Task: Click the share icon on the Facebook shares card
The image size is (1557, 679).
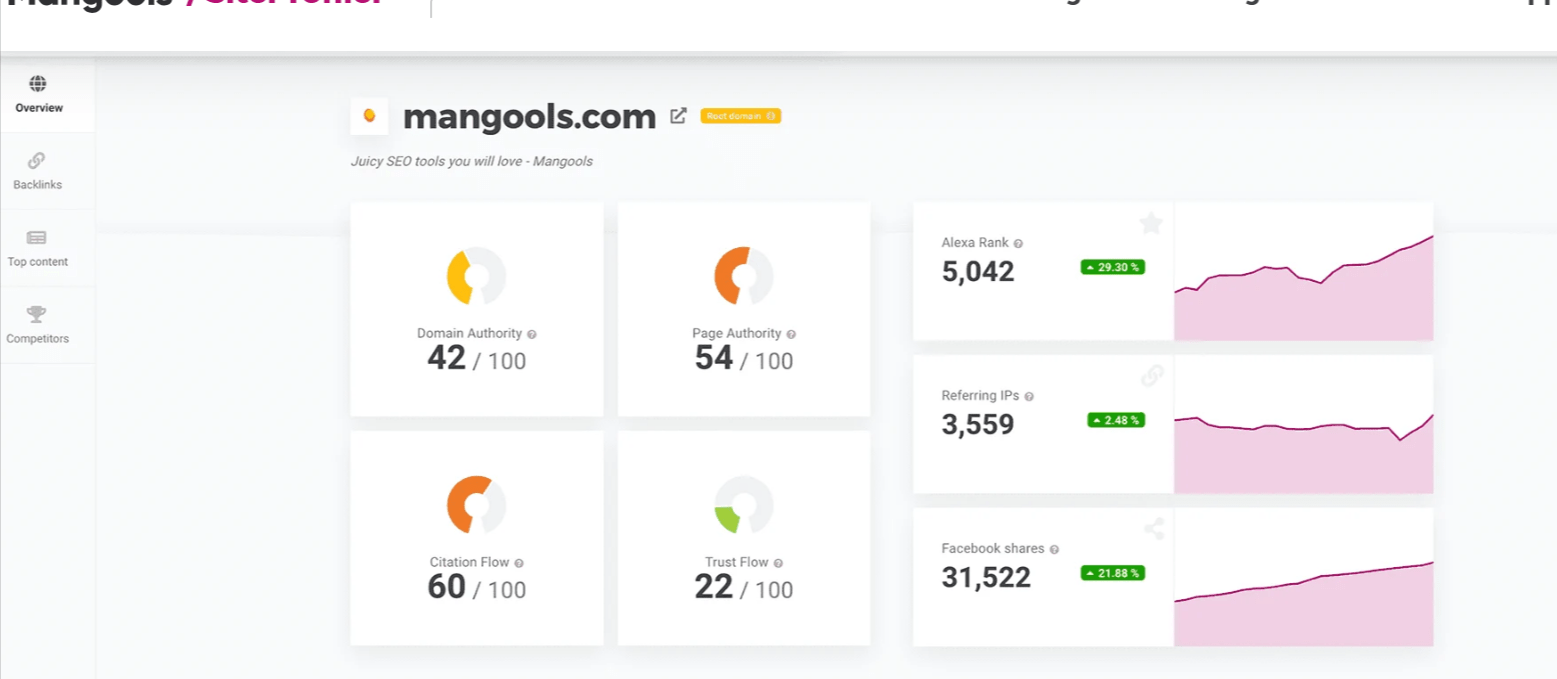Action: (1152, 529)
